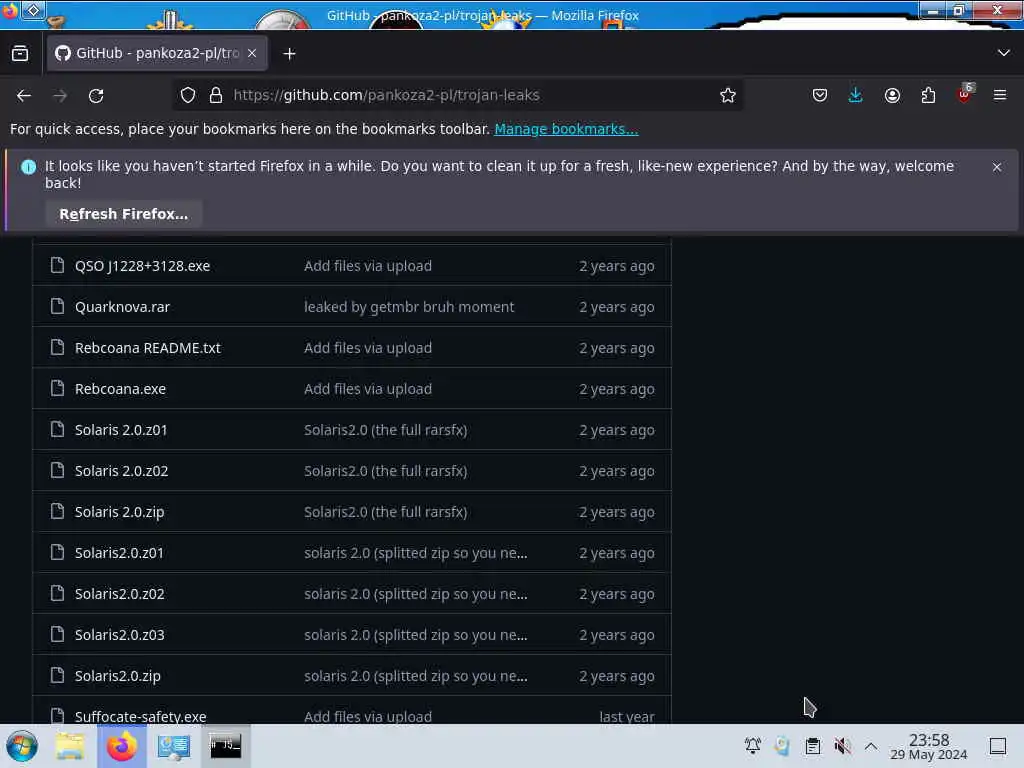Screen dimensions: 1024x768
Task: Dismiss the Firefox refresh notification bar
Action: point(997,167)
